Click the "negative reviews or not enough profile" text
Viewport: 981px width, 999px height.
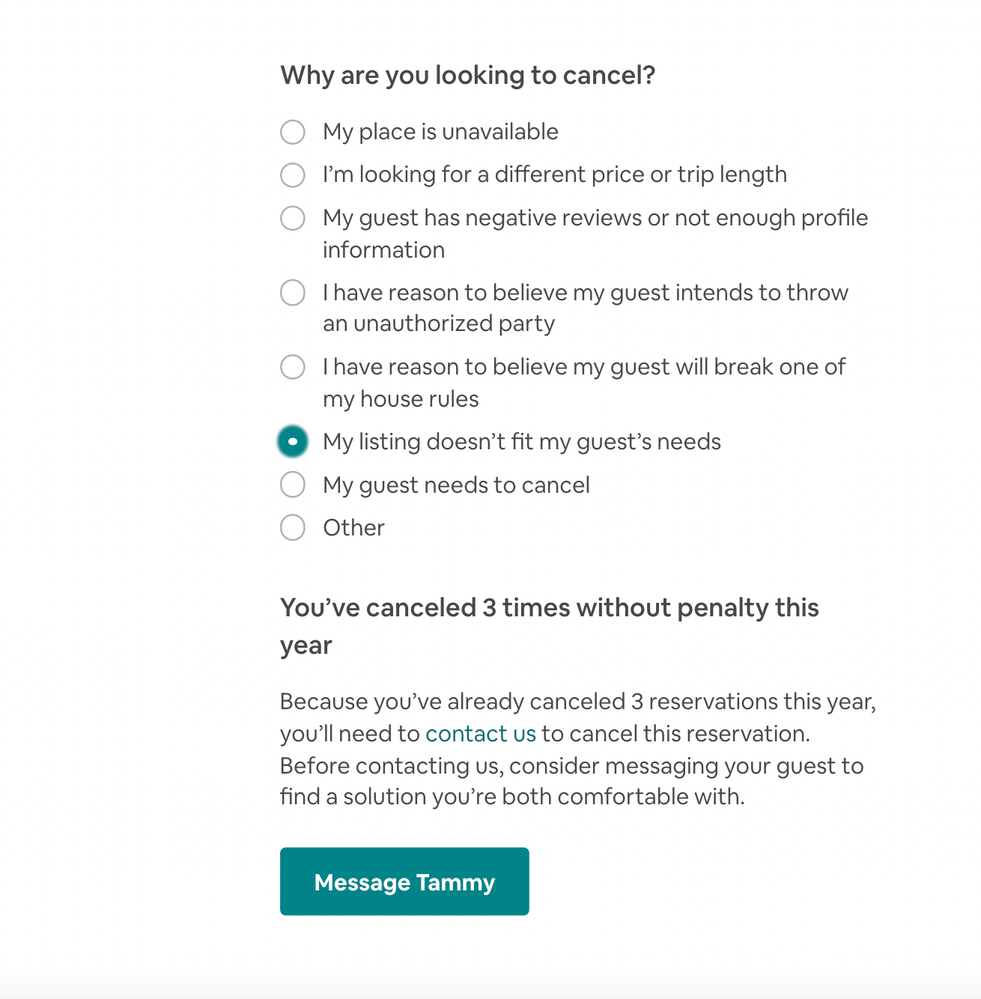[x=595, y=218]
